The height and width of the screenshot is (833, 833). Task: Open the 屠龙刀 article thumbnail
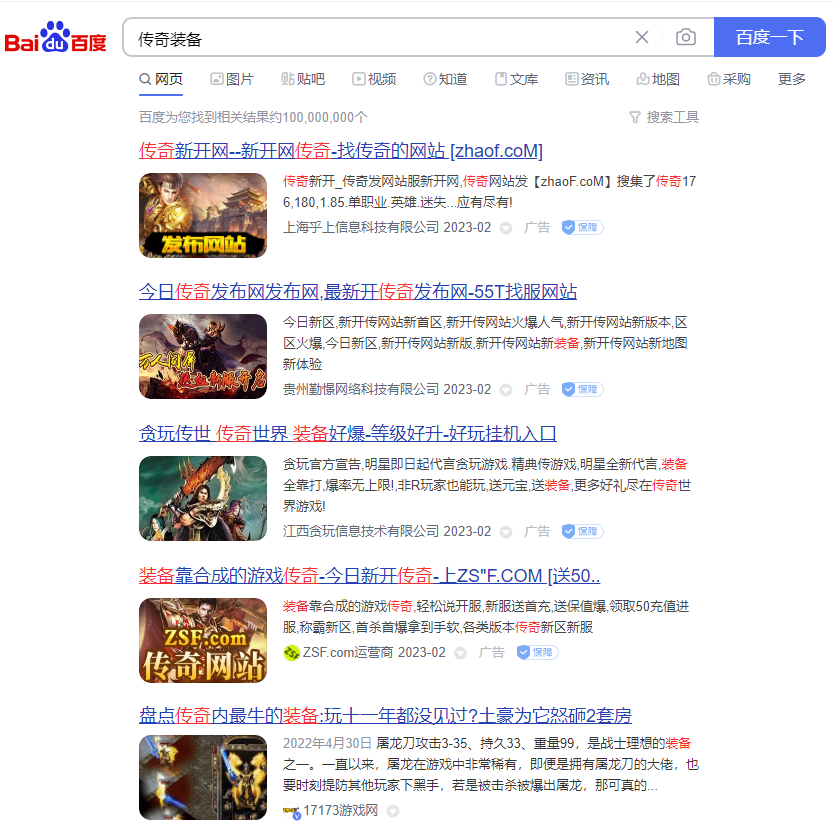click(x=203, y=778)
